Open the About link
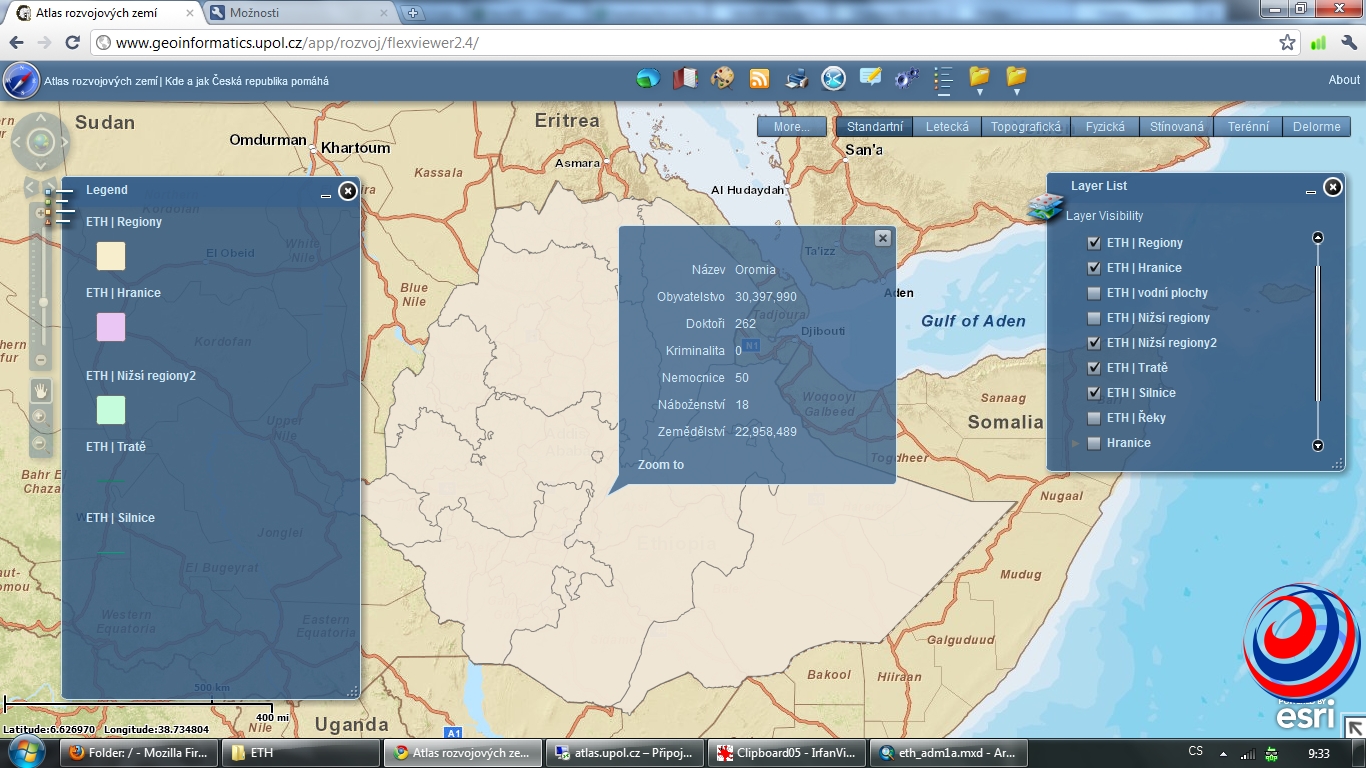 (x=1344, y=80)
